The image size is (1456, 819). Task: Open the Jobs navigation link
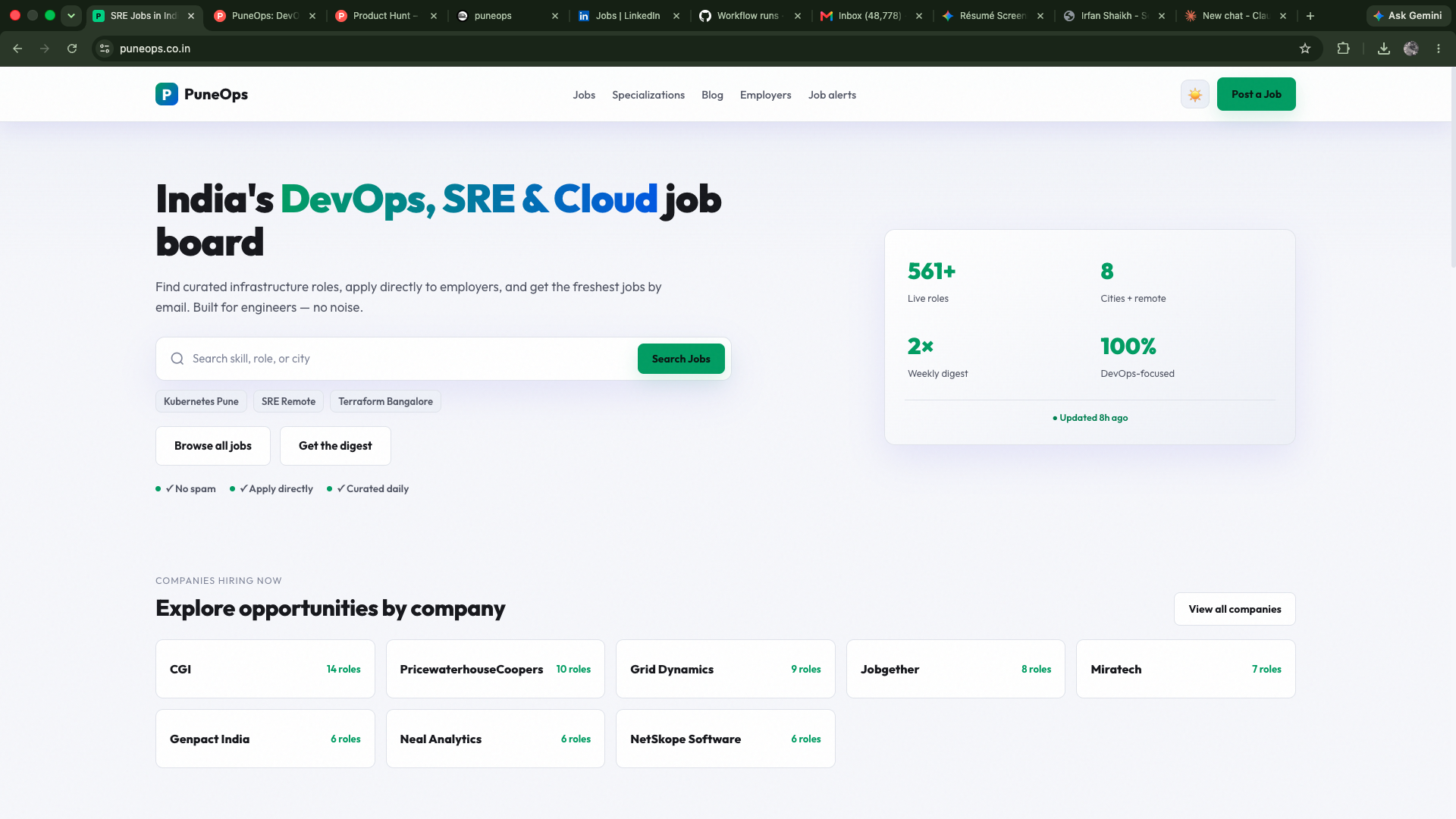coord(584,95)
